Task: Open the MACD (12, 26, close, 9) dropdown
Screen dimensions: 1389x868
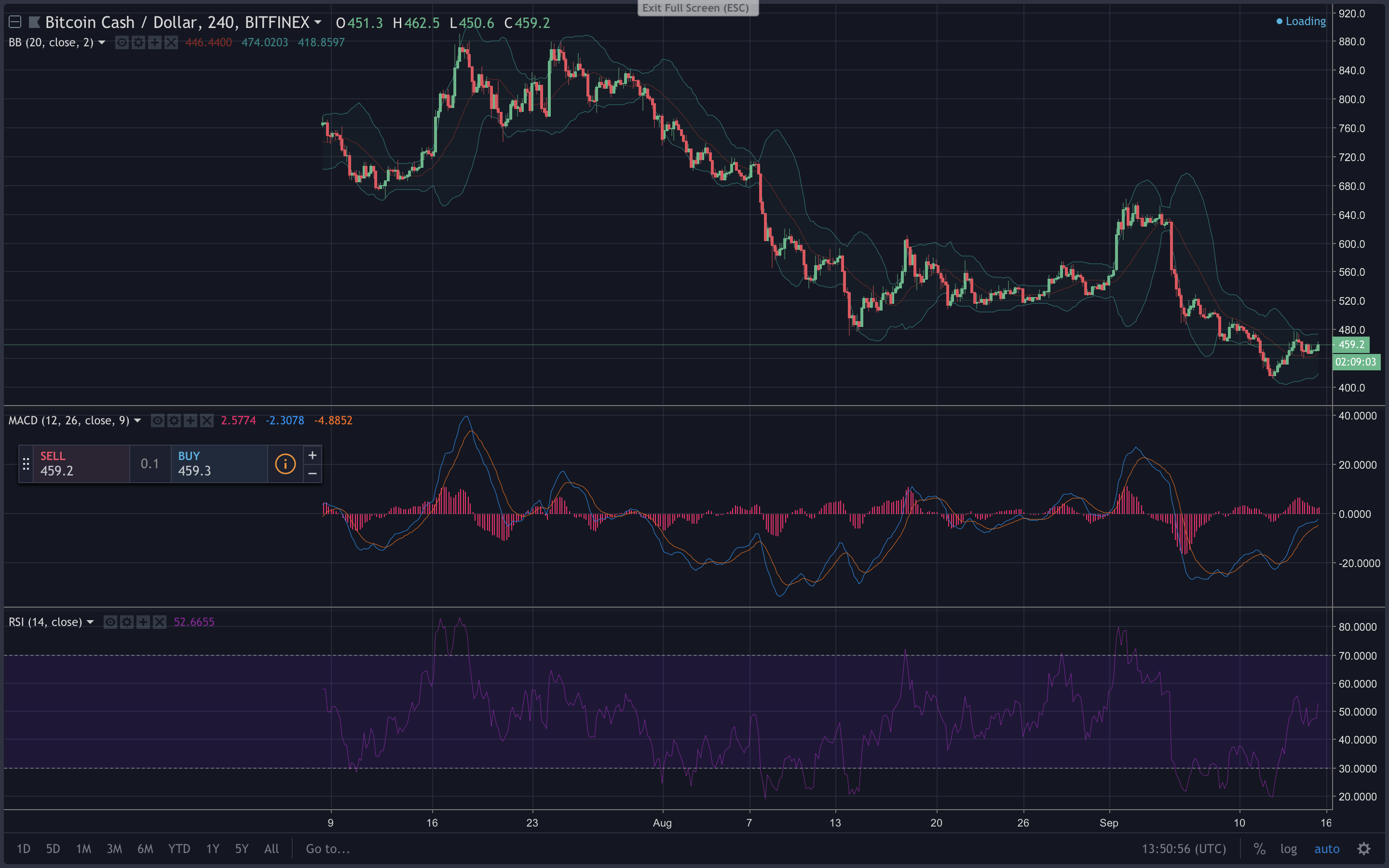Action: (138, 421)
